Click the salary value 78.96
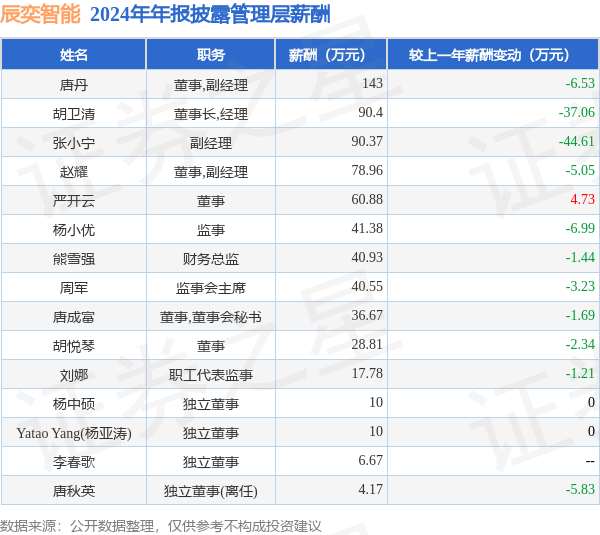600x535 pixels. click(x=367, y=170)
